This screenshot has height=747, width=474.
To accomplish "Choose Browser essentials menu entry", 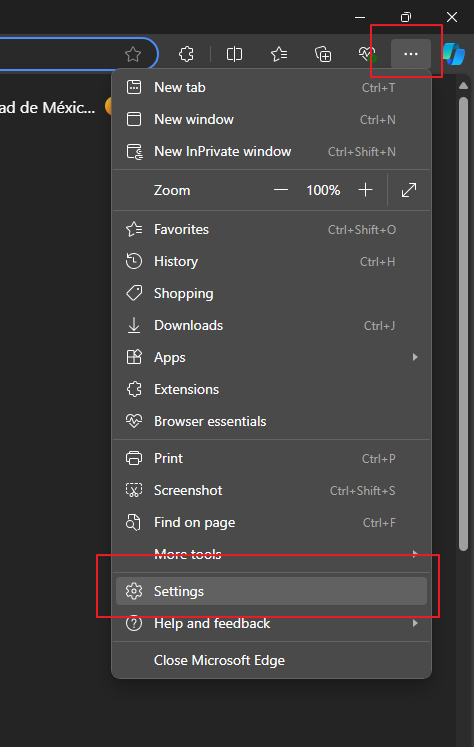I will point(272,421).
